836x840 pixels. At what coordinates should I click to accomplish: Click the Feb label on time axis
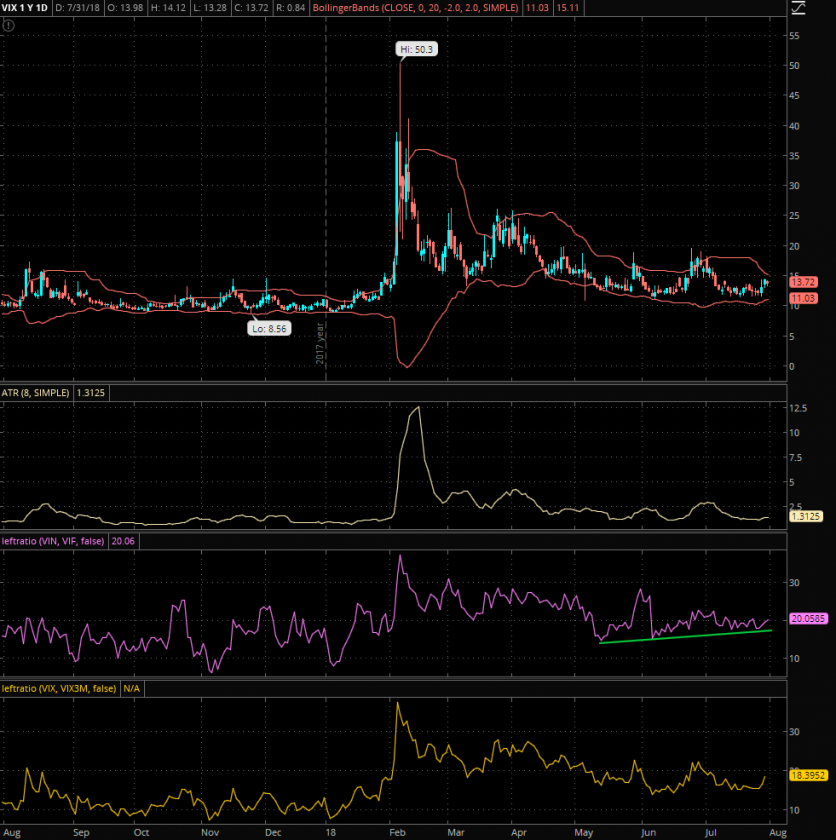tap(395, 831)
